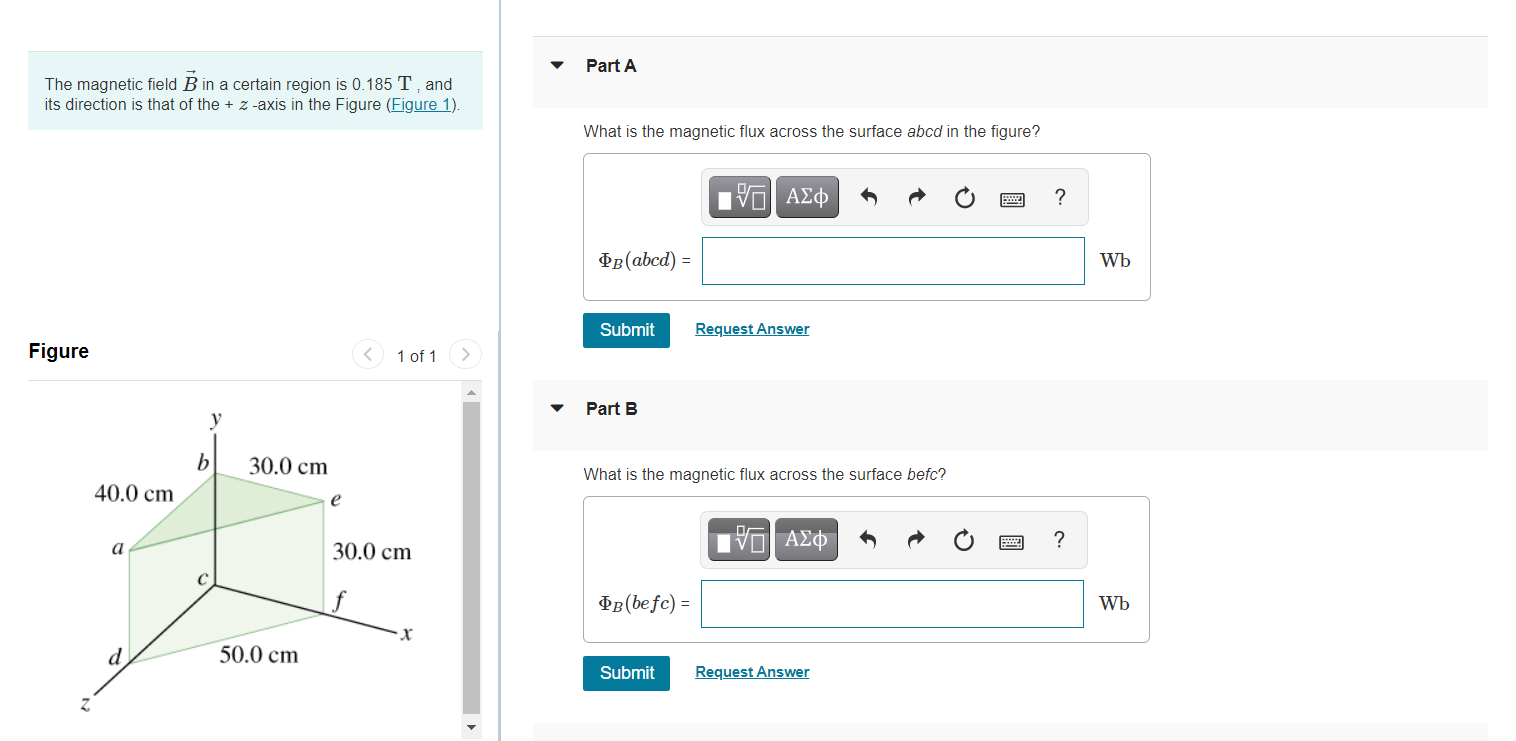Click the prism figure diagram
Image resolution: width=1516 pixels, height=741 pixels.
coord(245,562)
